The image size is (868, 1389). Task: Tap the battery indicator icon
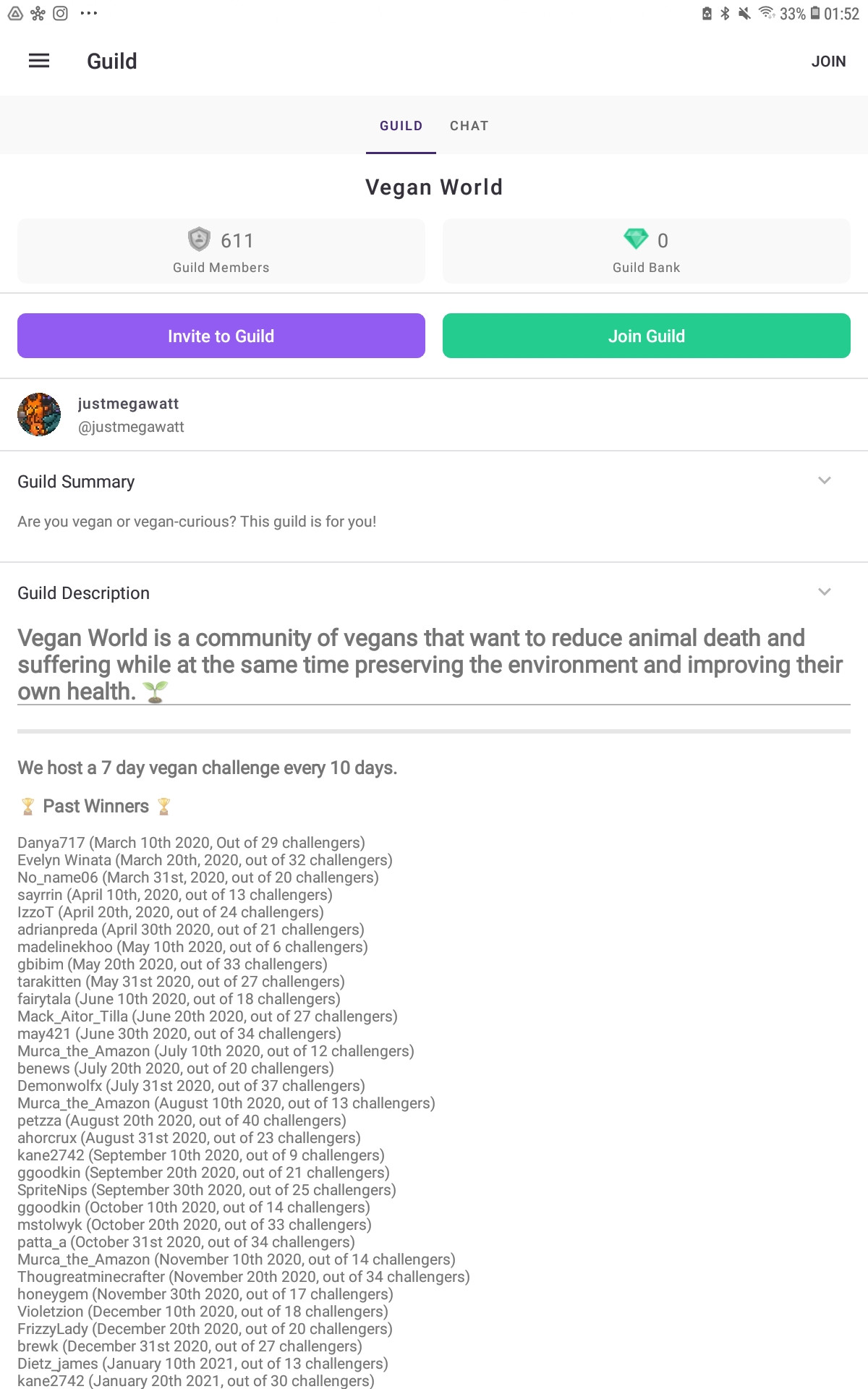click(x=815, y=13)
